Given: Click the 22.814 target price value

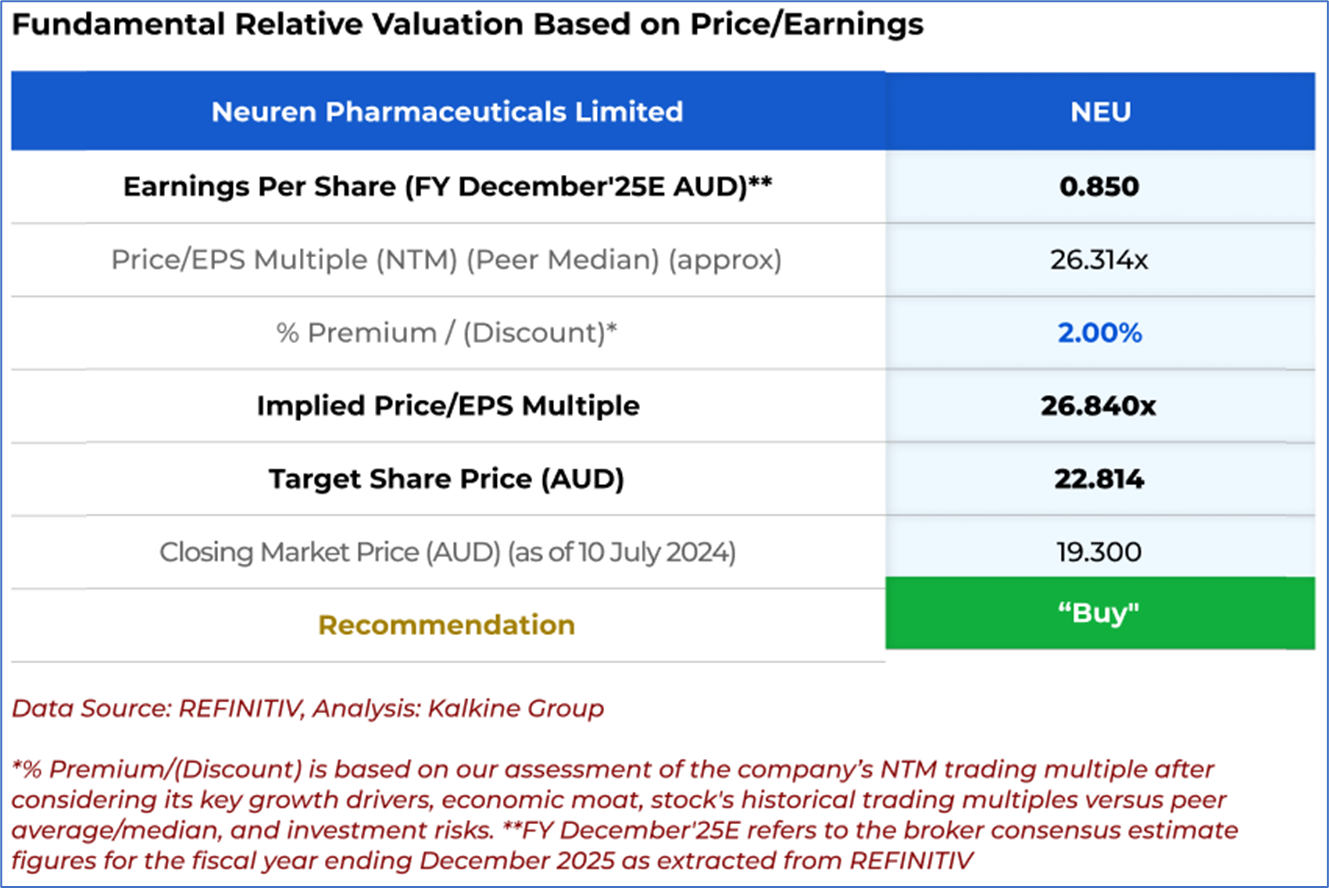Looking at the screenshot, I should pyautogui.click(x=1100, y=479).
